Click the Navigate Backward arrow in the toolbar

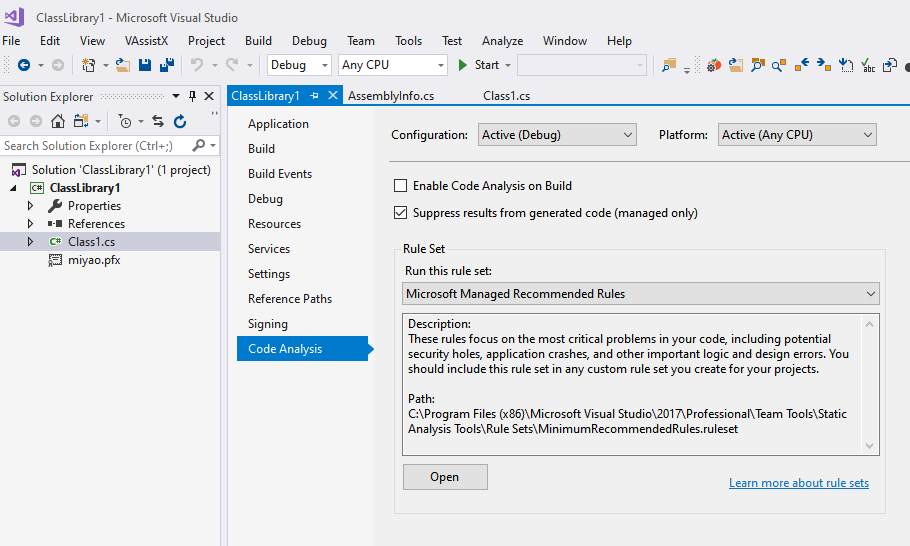click(24, 65)
